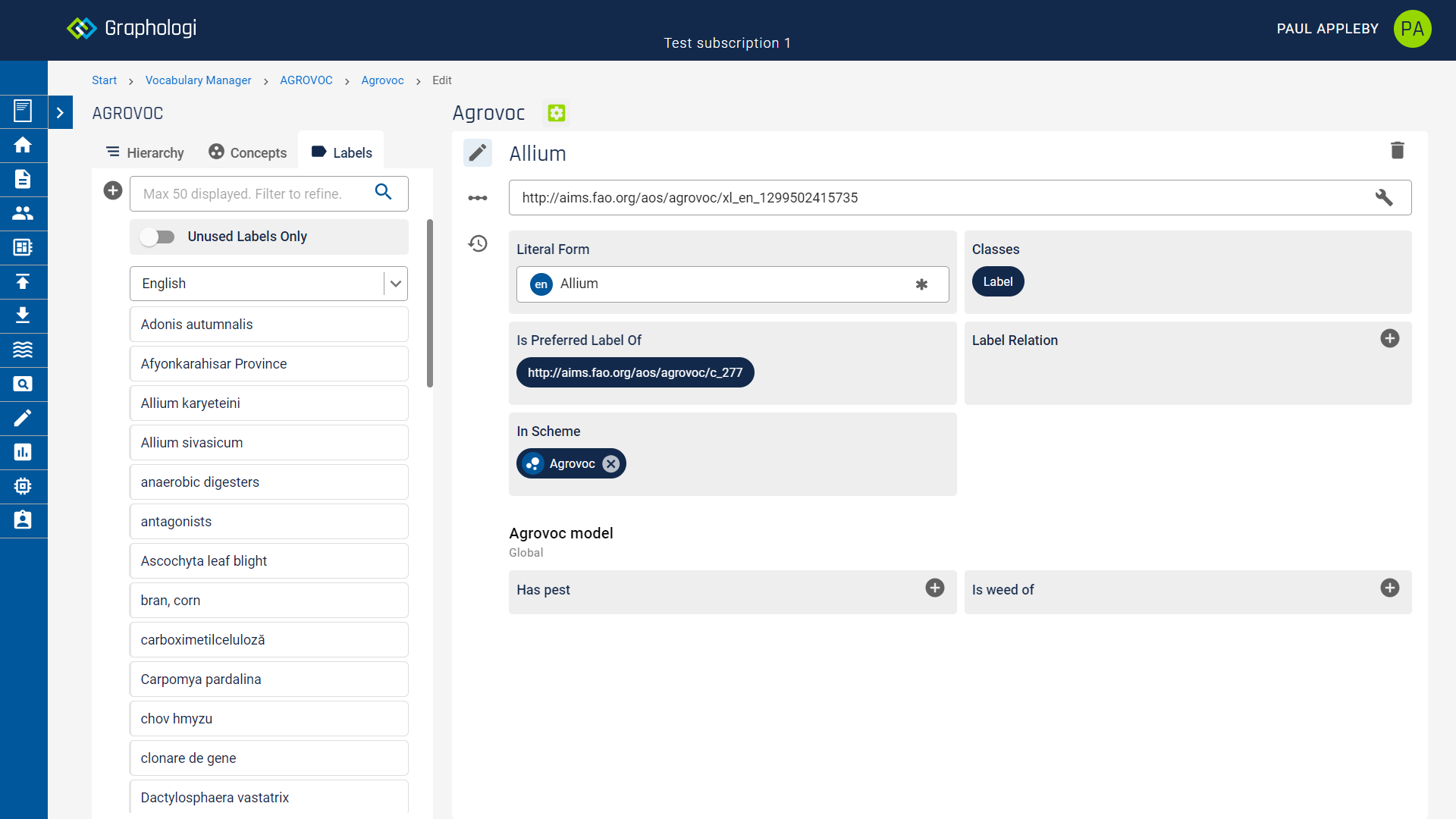Delete the Allium label with trash icon
The width and height of the screenshot is (1456, 819).
coord(1398,150)
